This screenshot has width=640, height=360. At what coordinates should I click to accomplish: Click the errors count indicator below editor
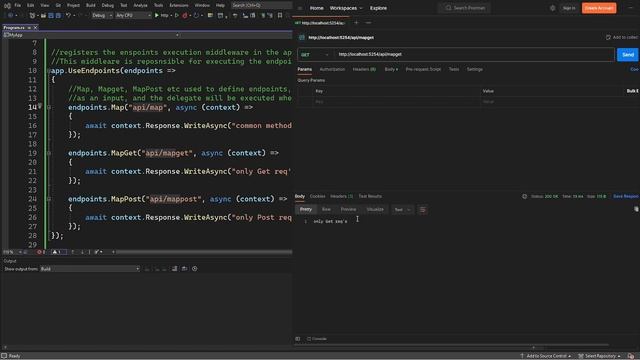(x=41, y=252)
